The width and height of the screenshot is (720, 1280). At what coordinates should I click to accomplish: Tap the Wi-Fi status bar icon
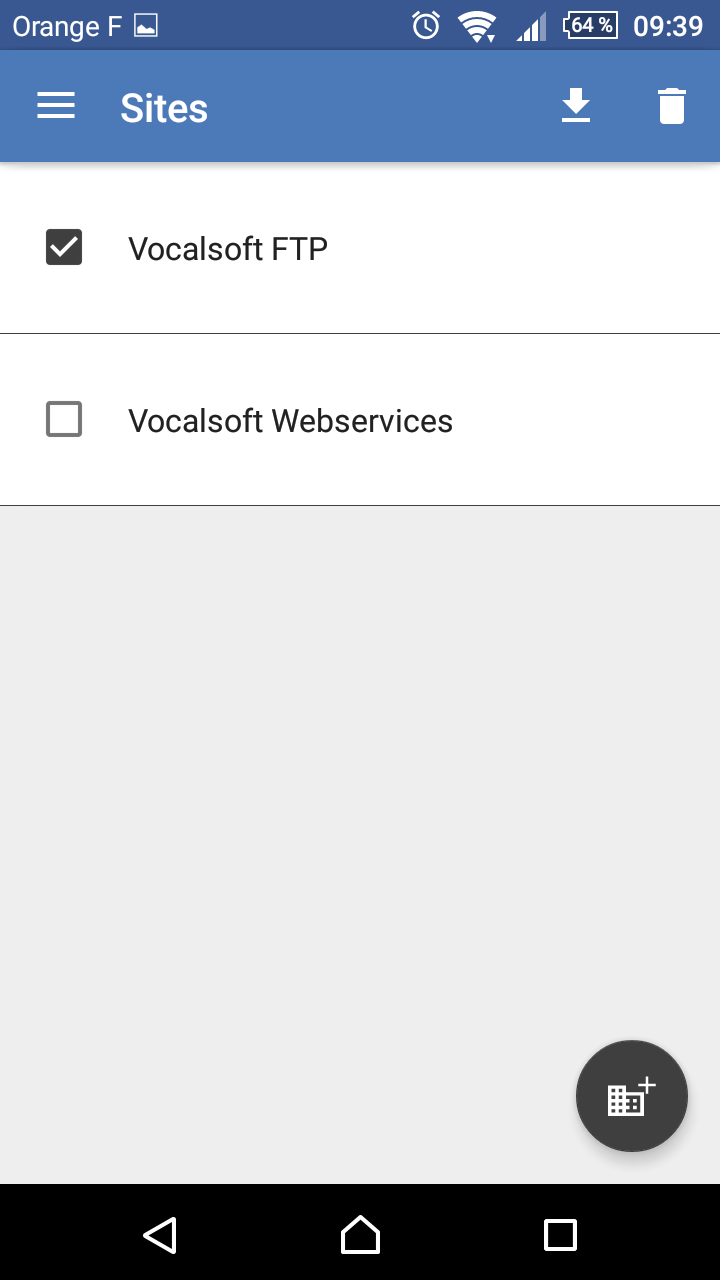(478, 26)
